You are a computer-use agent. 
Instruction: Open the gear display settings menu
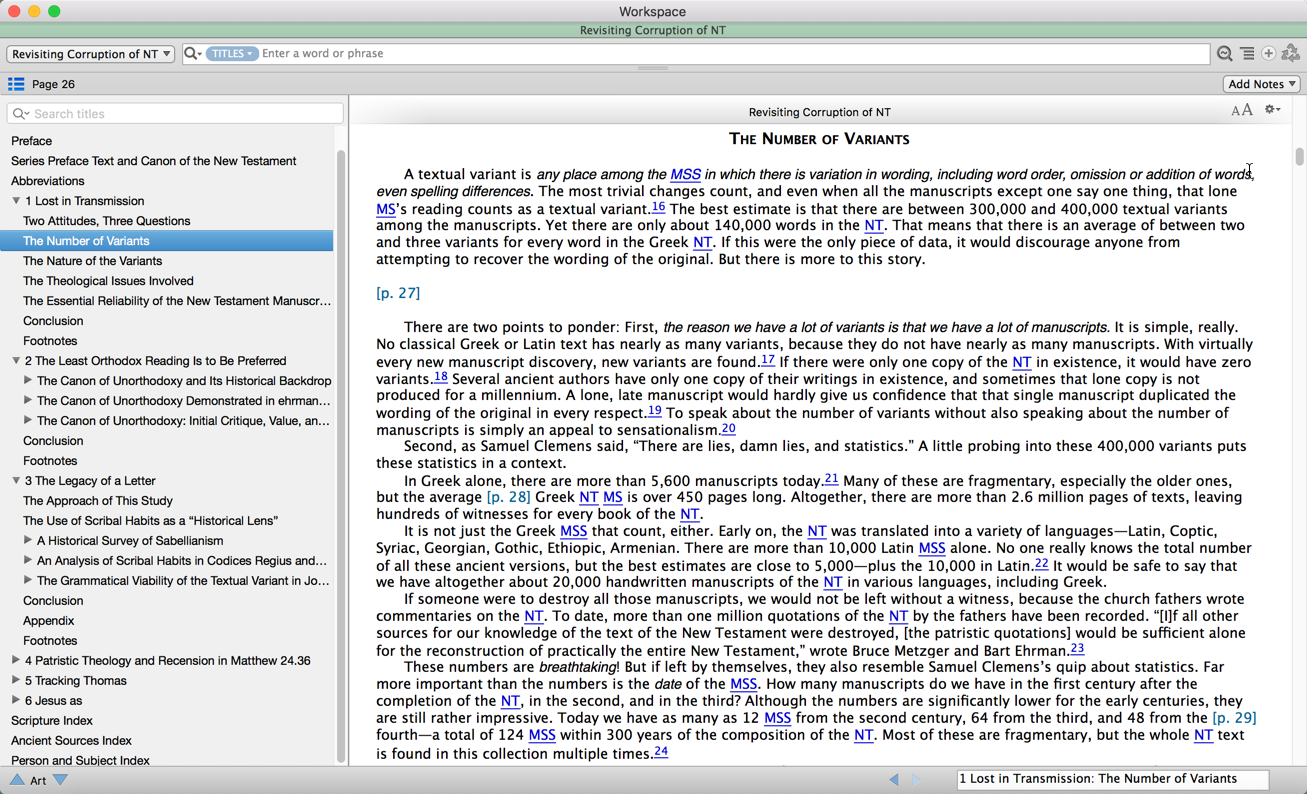[1272, 110]
